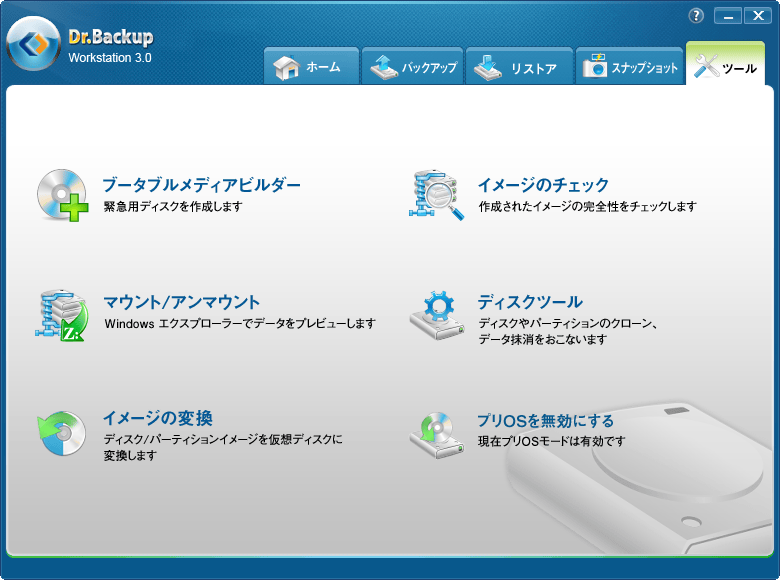Close the Dr.Backup window

(x=758, y=16)
